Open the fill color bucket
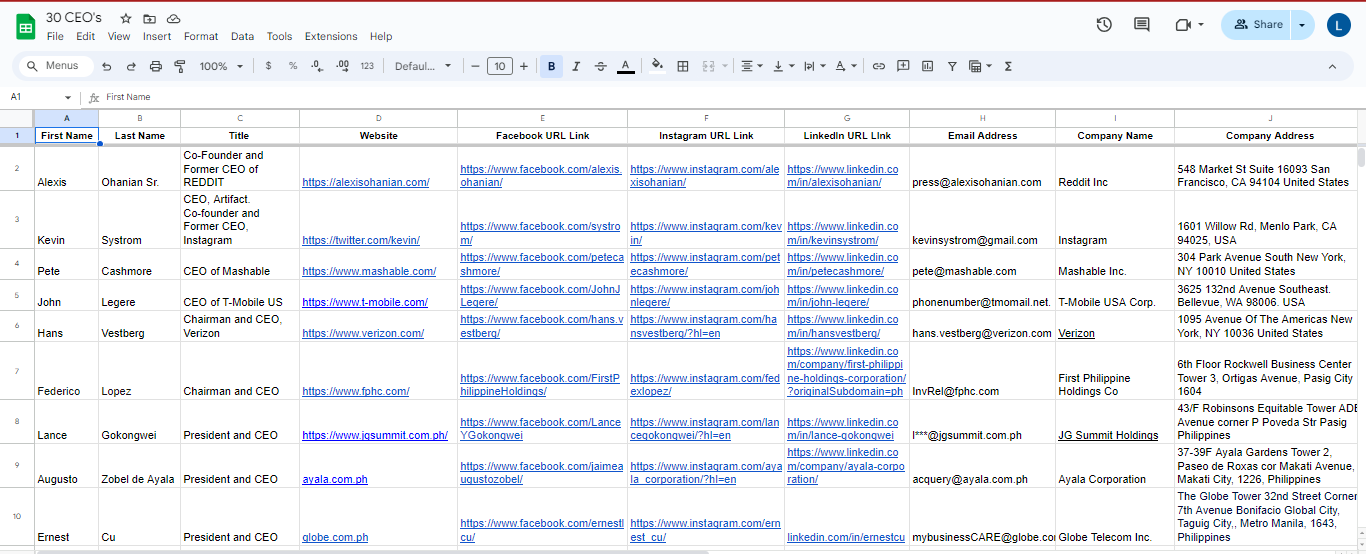Image resolution: width=1366 pixels, height=554 pixels. 657,66
